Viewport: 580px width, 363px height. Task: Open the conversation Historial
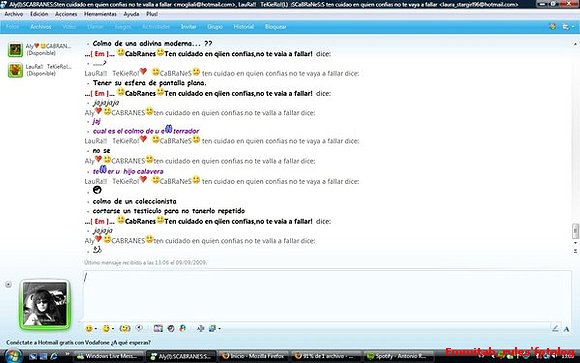[244, 27]
